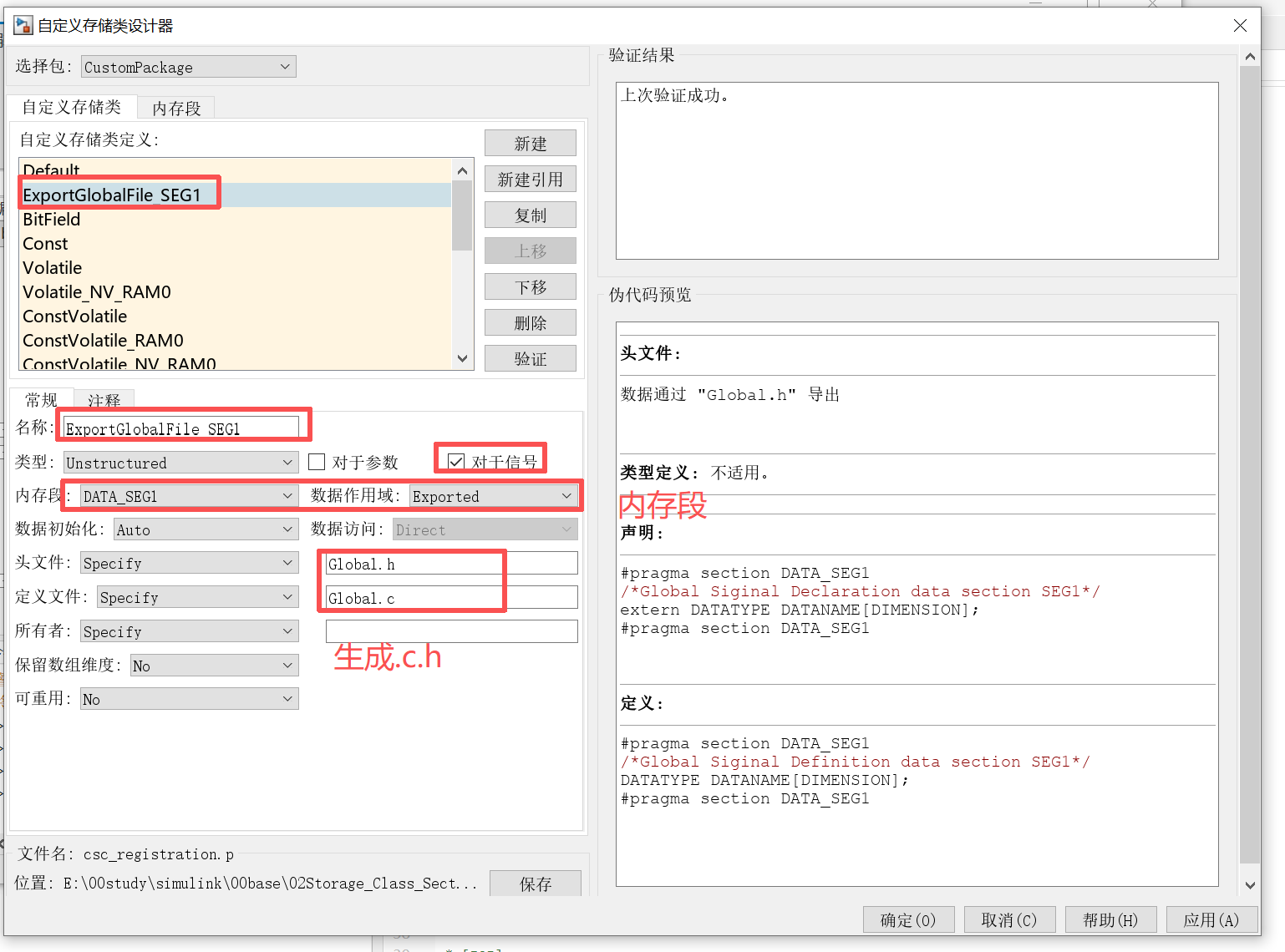Cancel with the 取消(C) button
1285x952 pixels.
1009,919
